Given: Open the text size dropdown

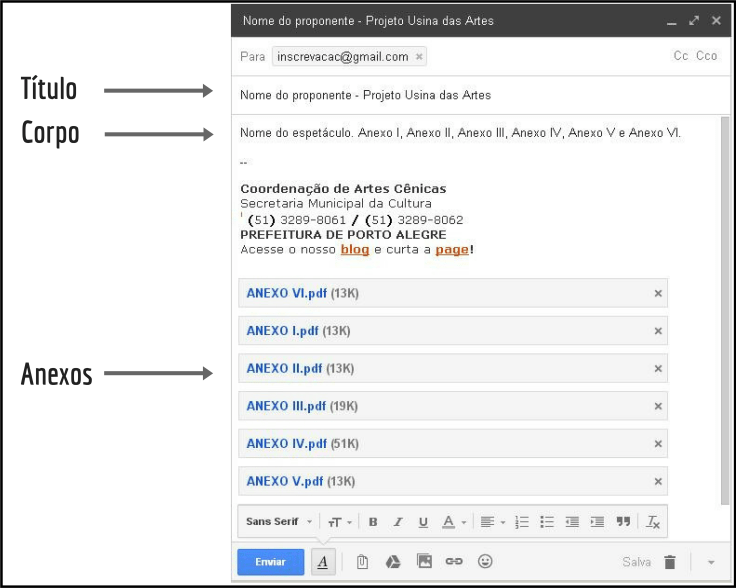Looking at the screenshot, I should point(341,522).
